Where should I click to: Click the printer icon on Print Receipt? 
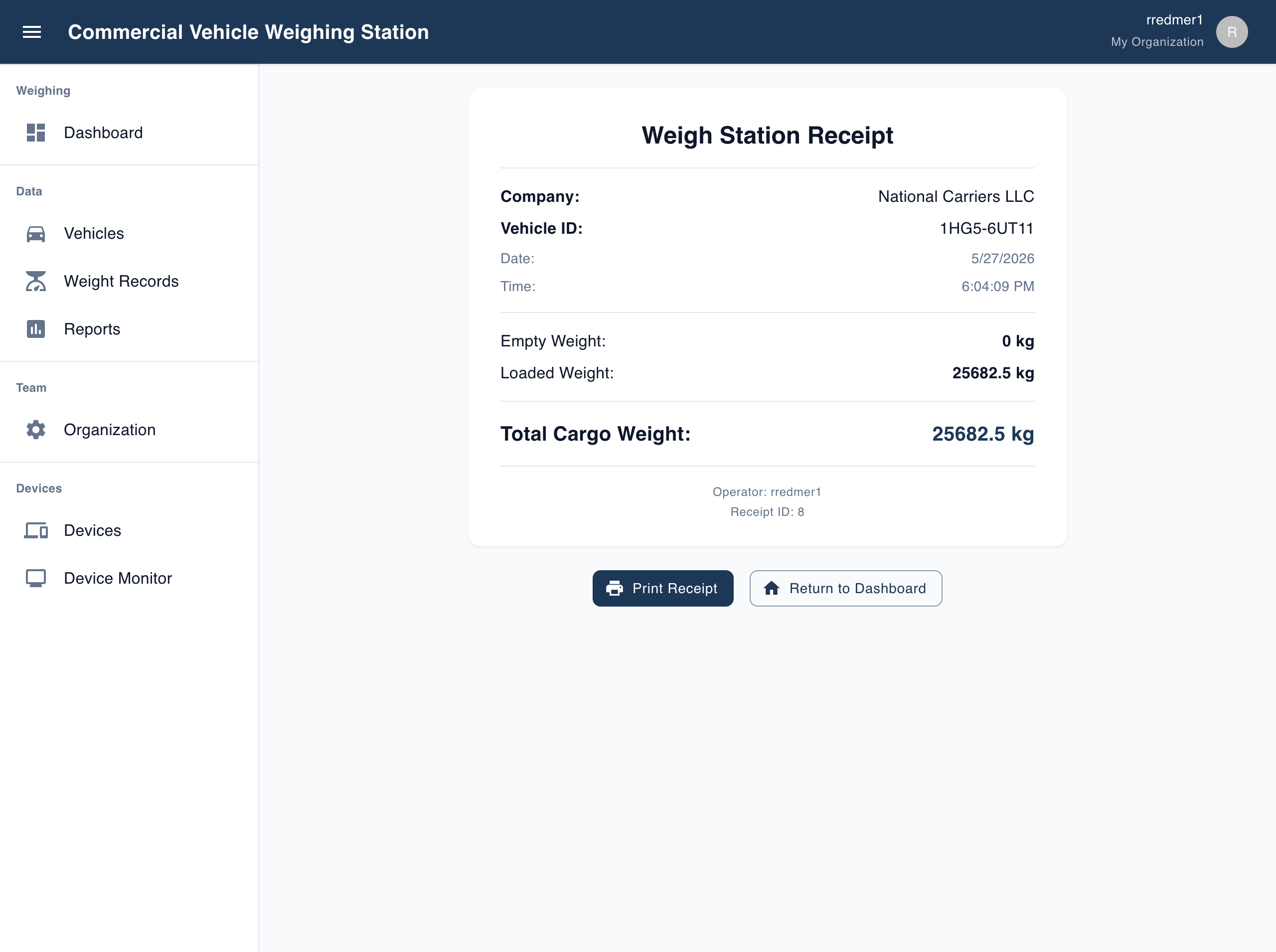click(615, 588)
